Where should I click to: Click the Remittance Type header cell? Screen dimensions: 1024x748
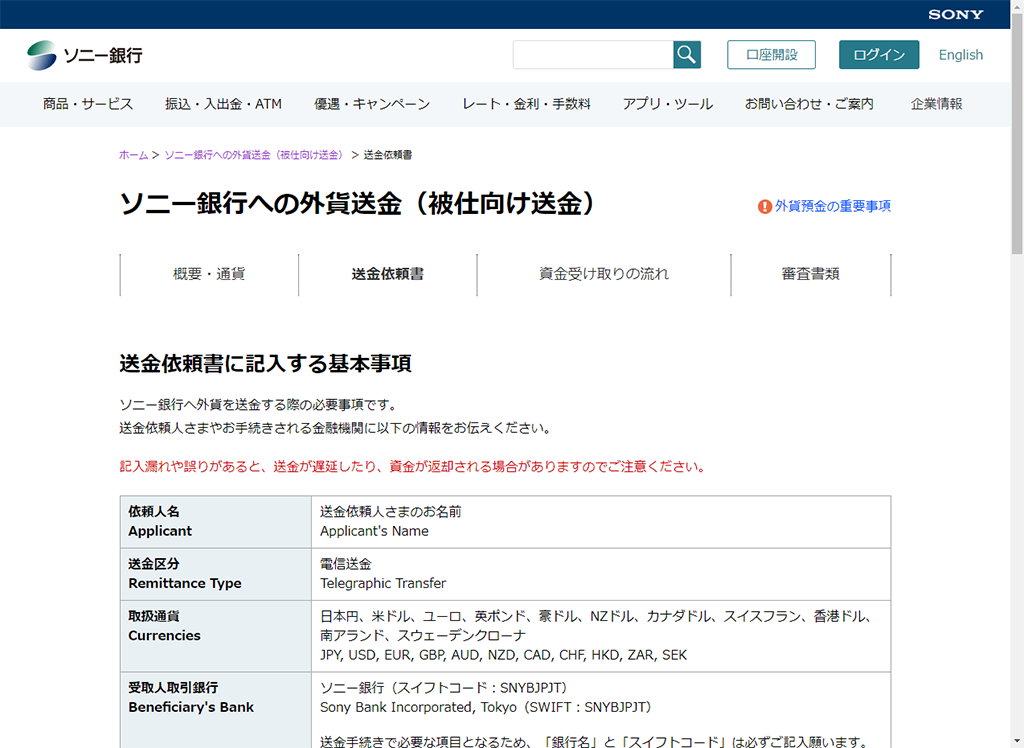pyautogui.click(x=216, y=574)
